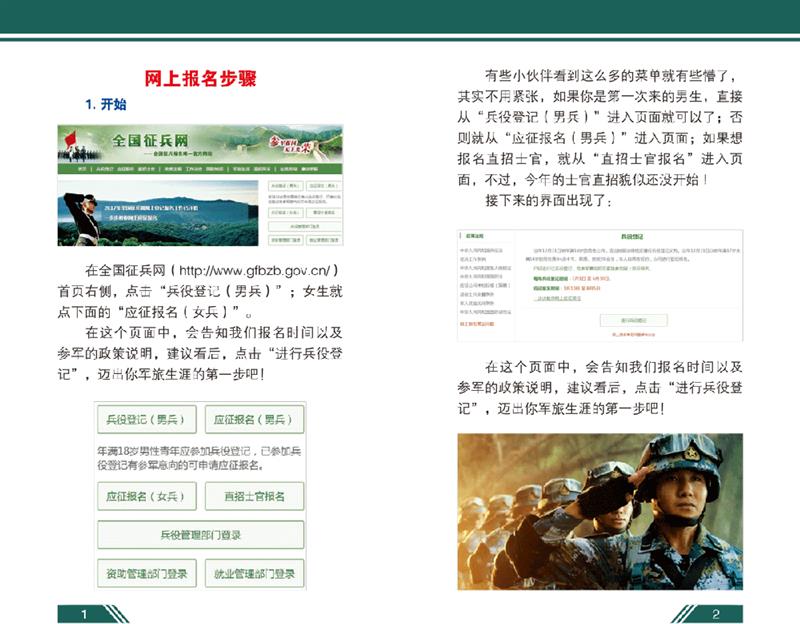The width and height of the screenshot is (800, 624).
Task: Click the red 网上报名步骤 heading
Action: point(200,79)
